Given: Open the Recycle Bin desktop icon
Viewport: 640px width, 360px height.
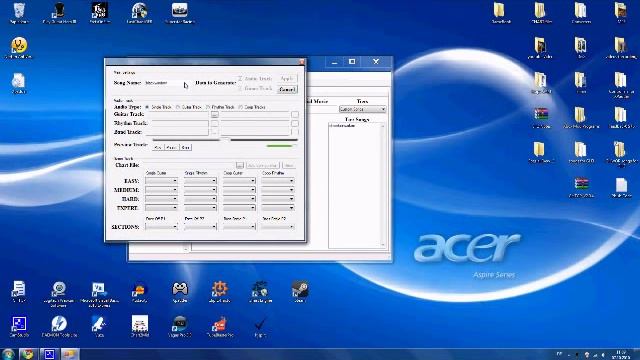Looking at the screenshot, I should tap(19, 12).
